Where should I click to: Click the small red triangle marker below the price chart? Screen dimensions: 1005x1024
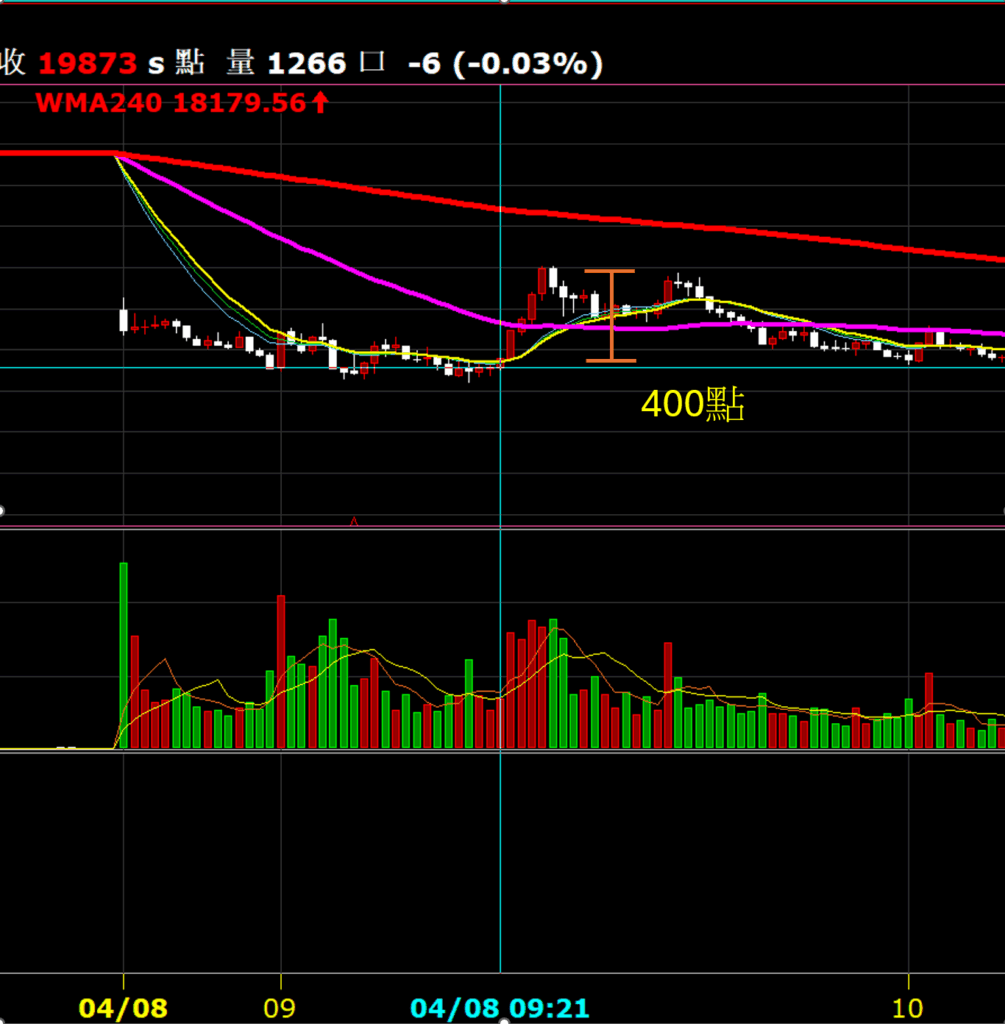[353, 521]
